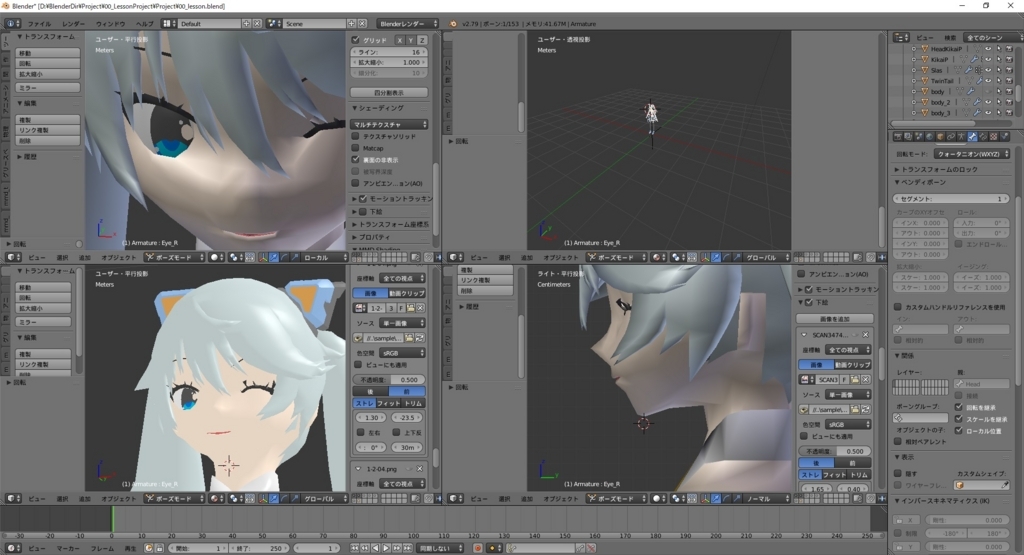Click the 四分割表示 button

coord(389,93)
